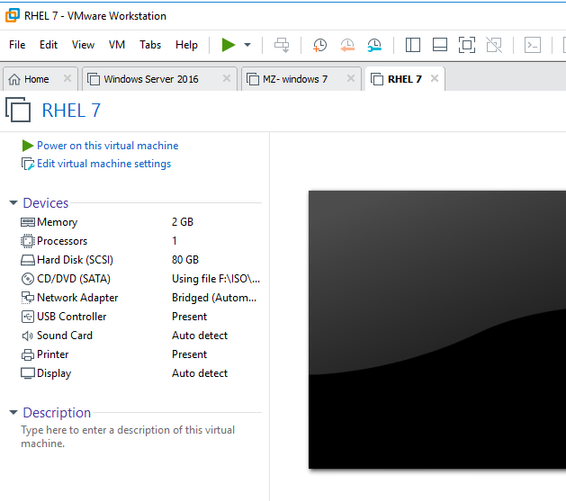
Task: Open the VM menu
Action: [117, 45]
